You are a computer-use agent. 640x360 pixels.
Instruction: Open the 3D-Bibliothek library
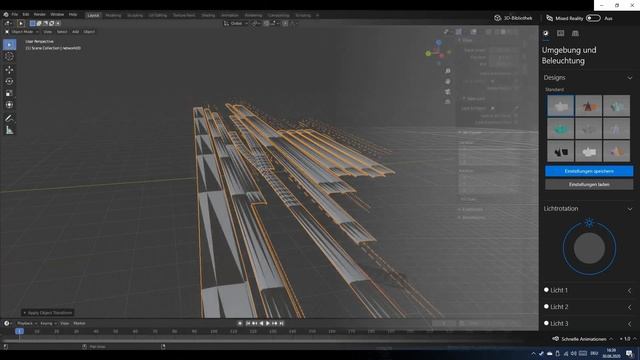513,18
